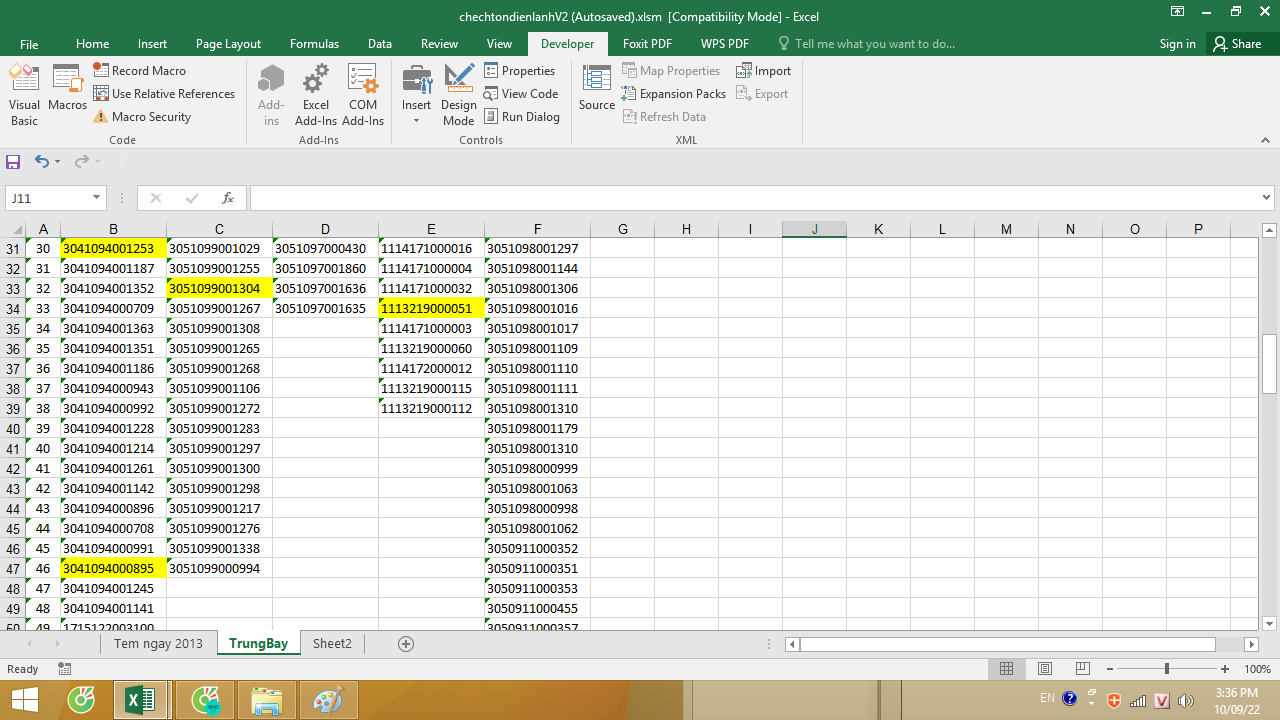Click the Record Macro icon
Screen dimensions: 1280x720
[x=101, y=70]
